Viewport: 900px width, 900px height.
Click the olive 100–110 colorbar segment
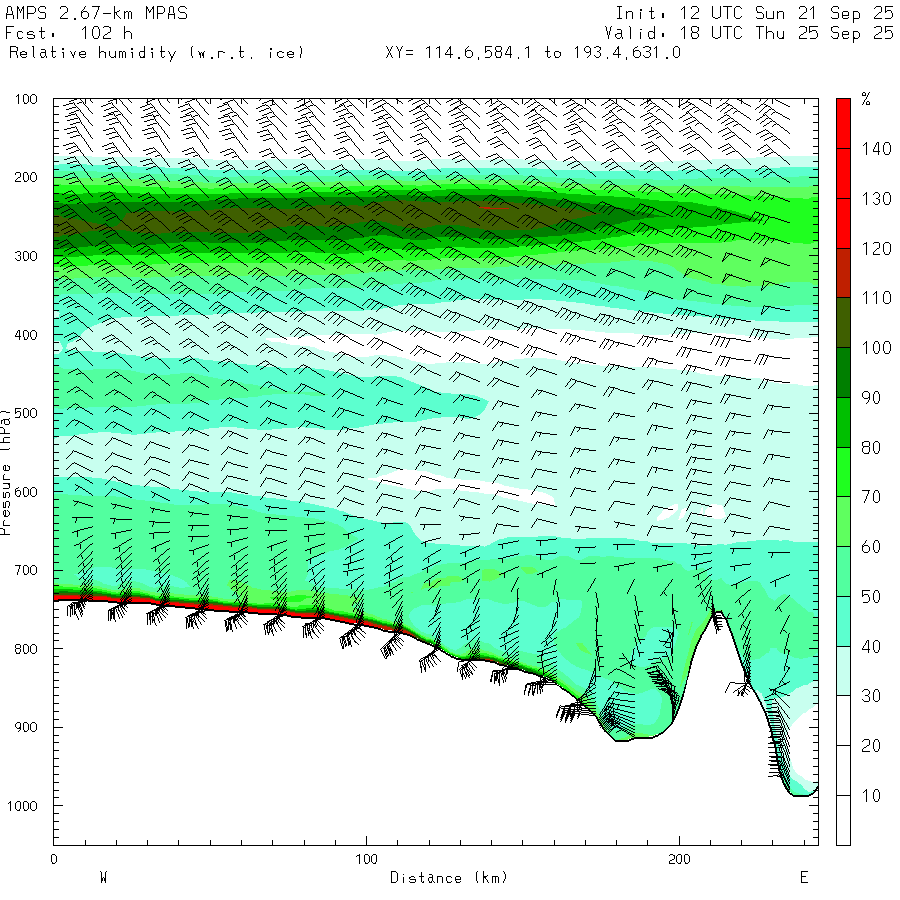(843, 323)
